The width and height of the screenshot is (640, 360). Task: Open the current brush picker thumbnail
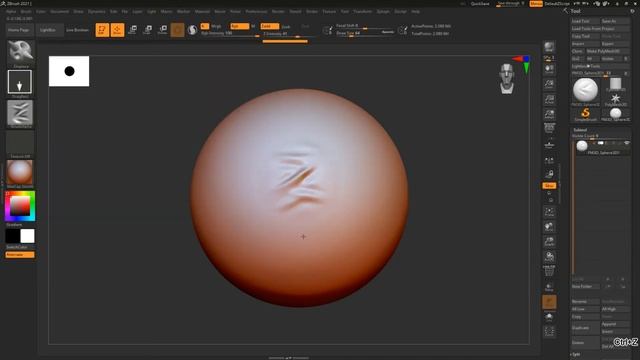click(20, 52)
